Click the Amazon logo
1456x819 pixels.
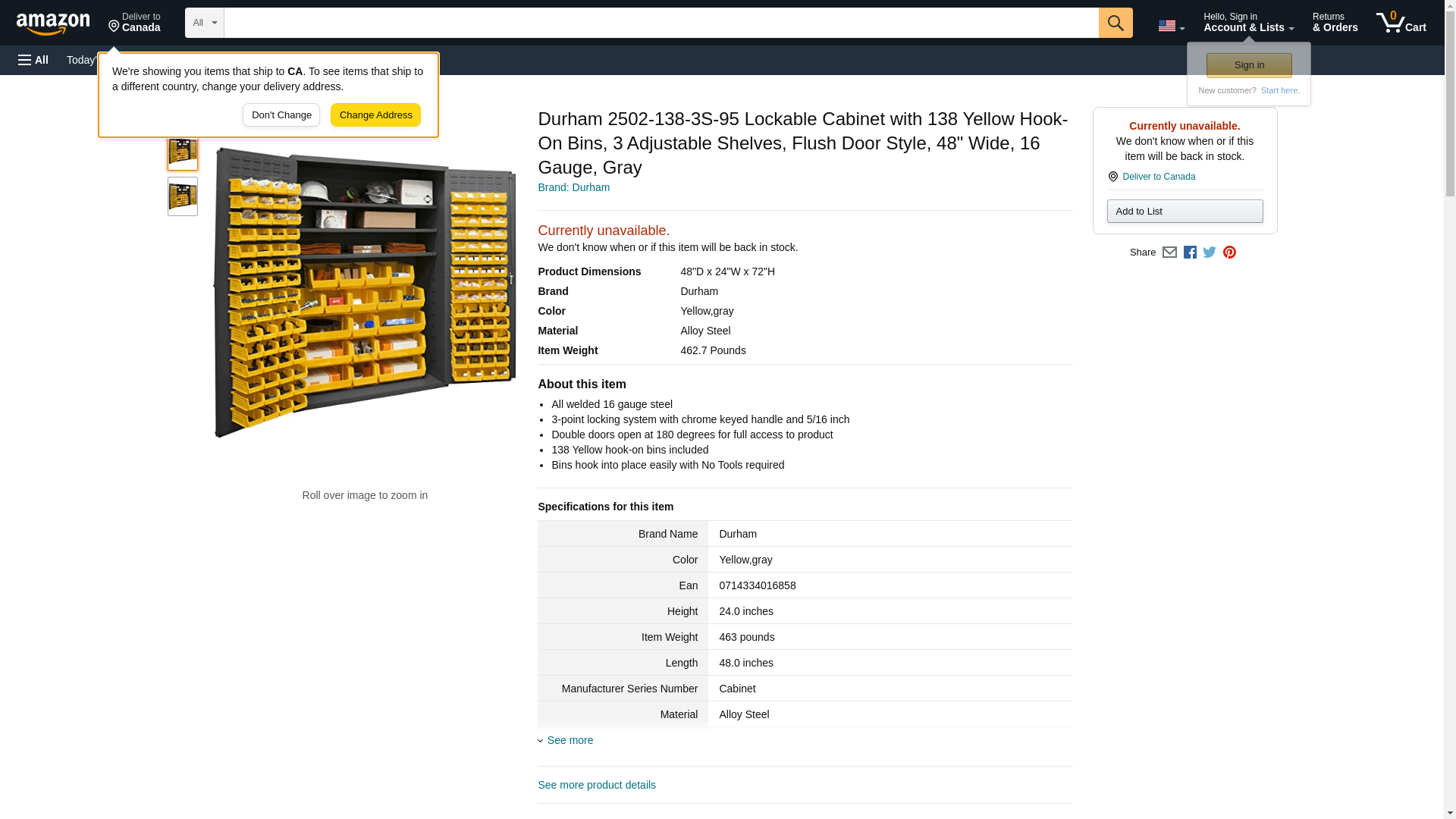(53, 23)
